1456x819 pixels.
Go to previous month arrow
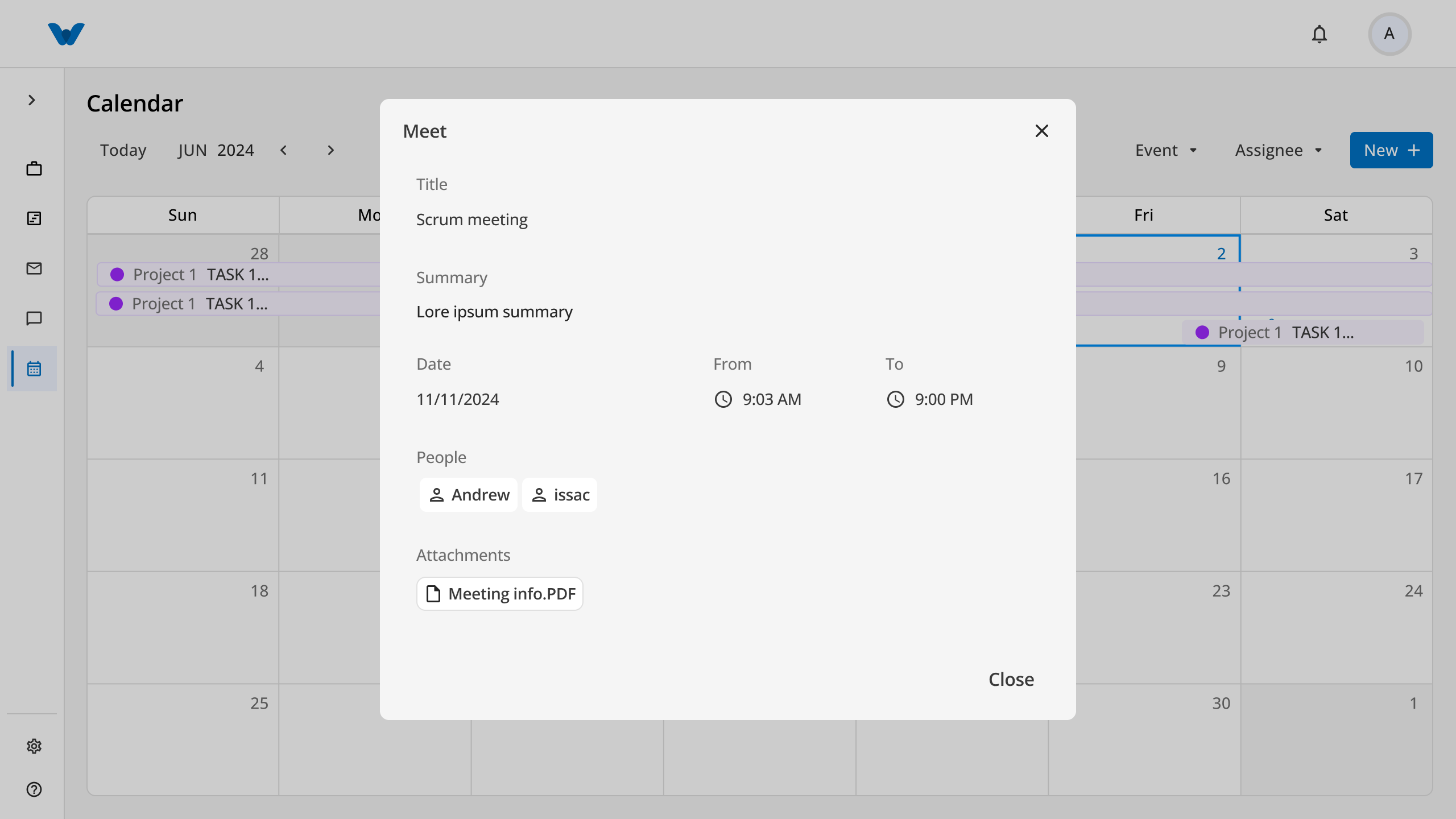click(283, 150)
